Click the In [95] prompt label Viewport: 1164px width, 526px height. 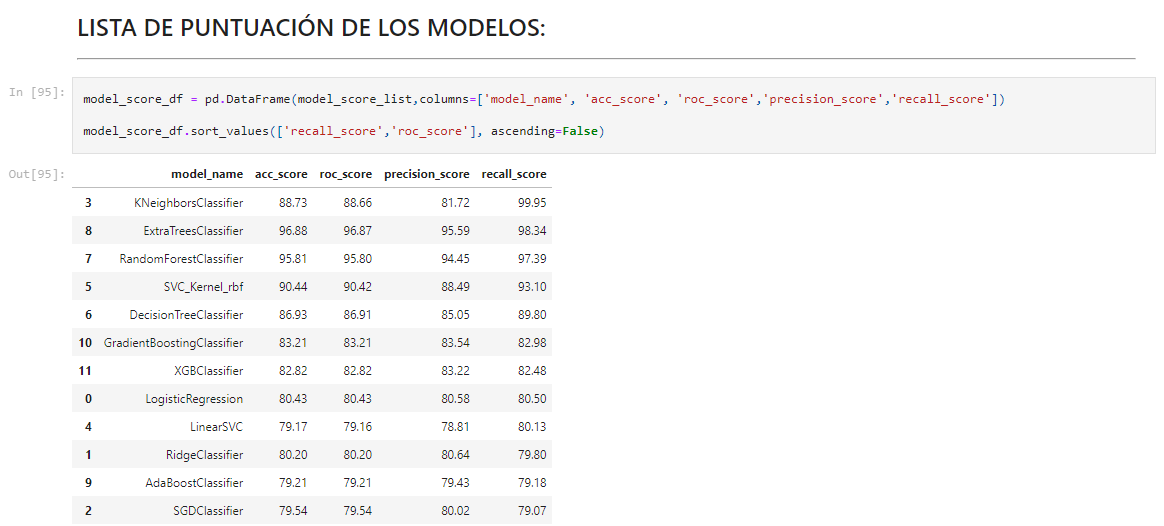click(37, 93)
